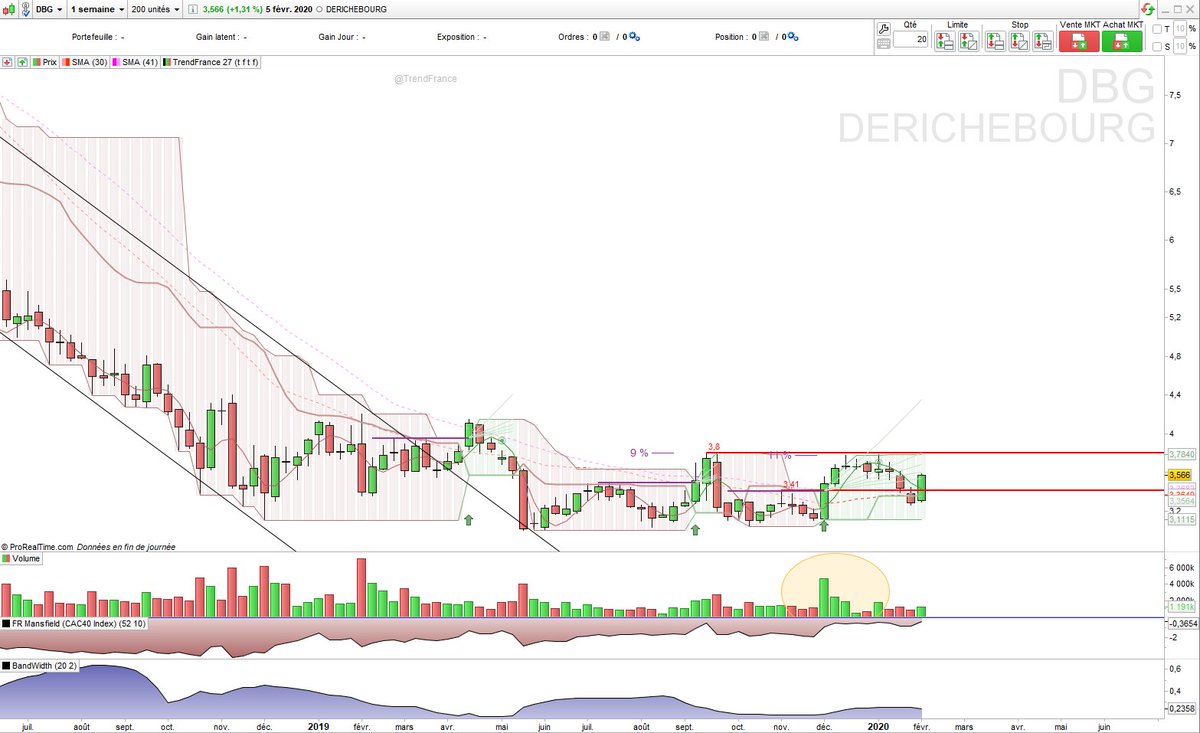The width and height of the screenshot is (1200, 733).
Task: Click the Portefeuille label
Action: [94, 37]
